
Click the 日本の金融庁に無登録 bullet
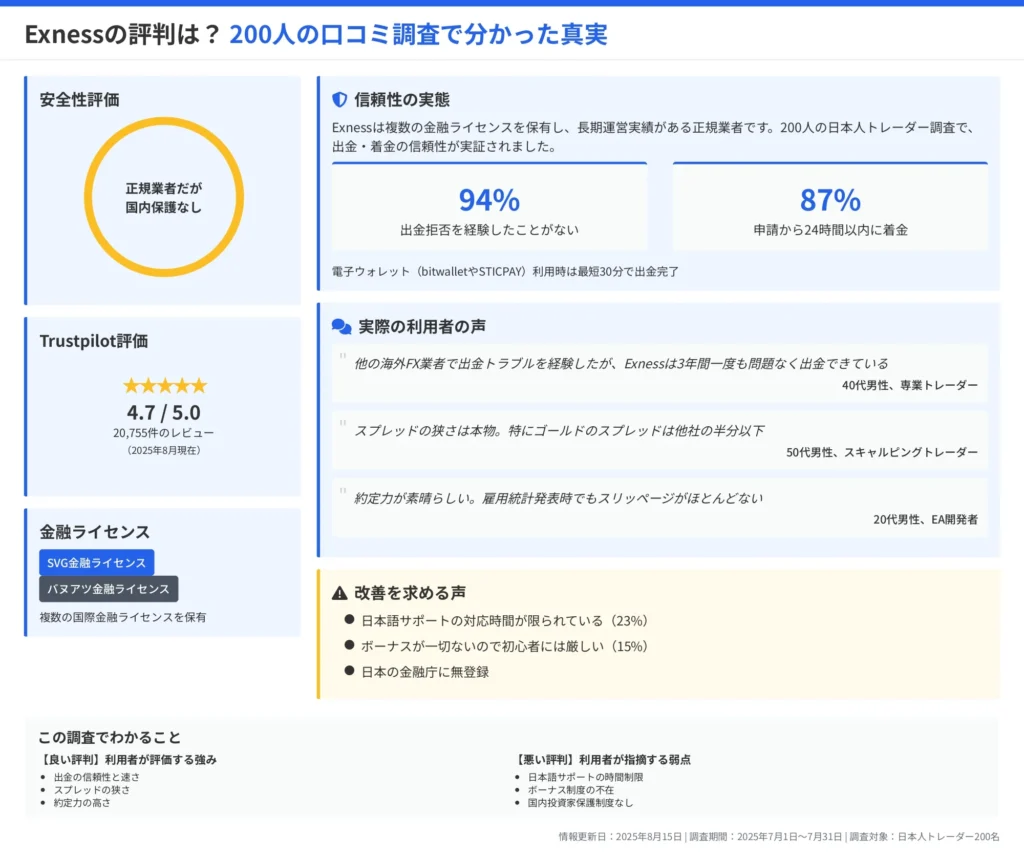(425, 671)
